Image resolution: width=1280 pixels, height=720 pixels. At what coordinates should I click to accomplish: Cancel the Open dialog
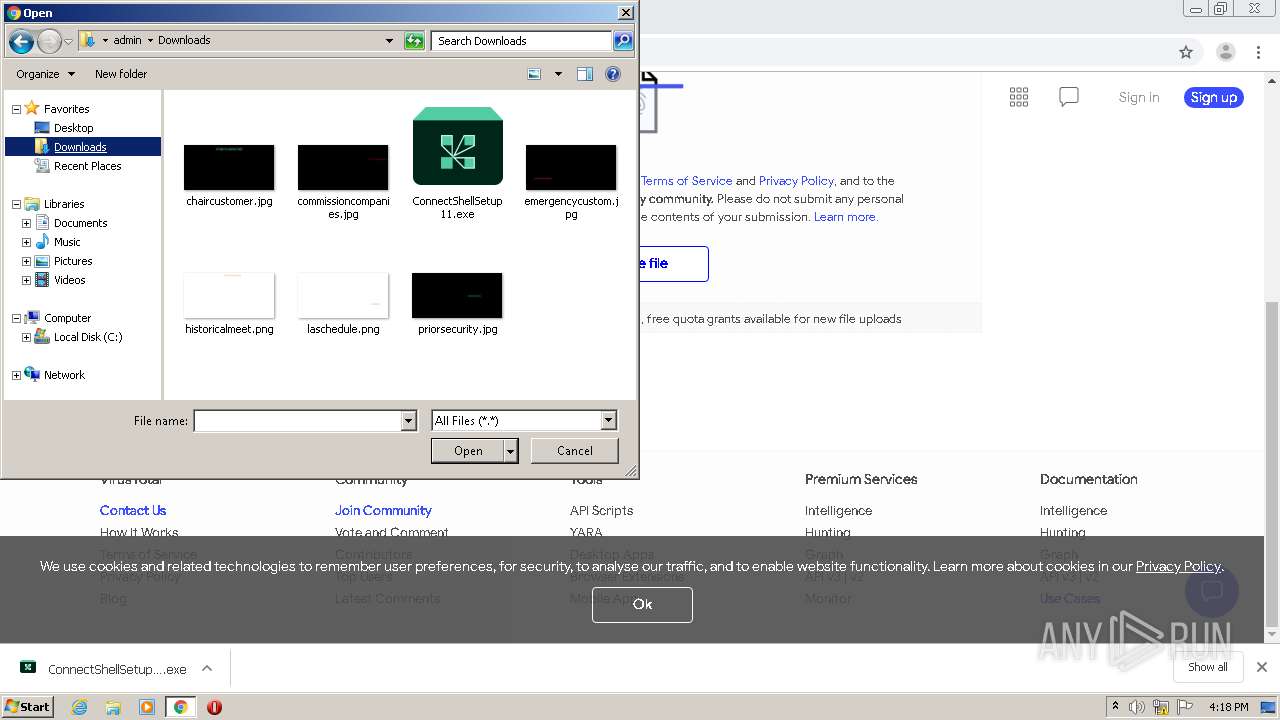point(575,451)
